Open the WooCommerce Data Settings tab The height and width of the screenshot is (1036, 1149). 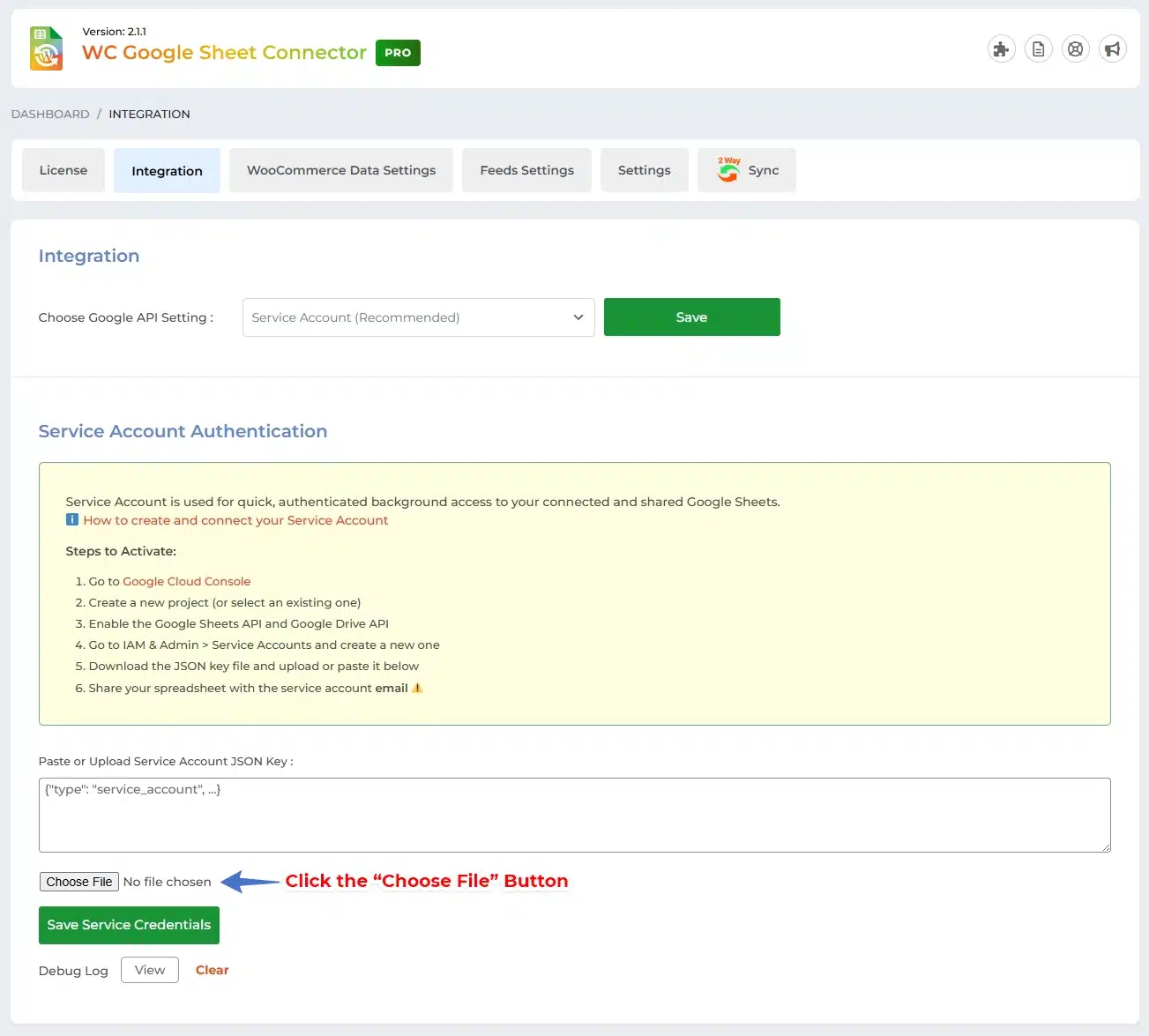click(x=341, y=170)
